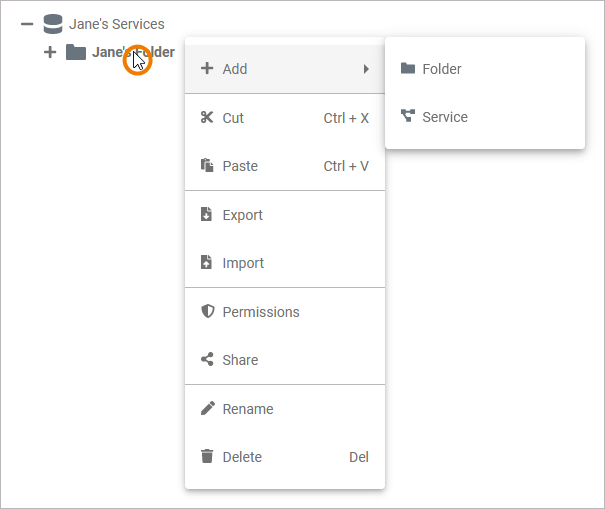
Task: Click the Add submenu arrow
Action: click(x=366, y=69)
